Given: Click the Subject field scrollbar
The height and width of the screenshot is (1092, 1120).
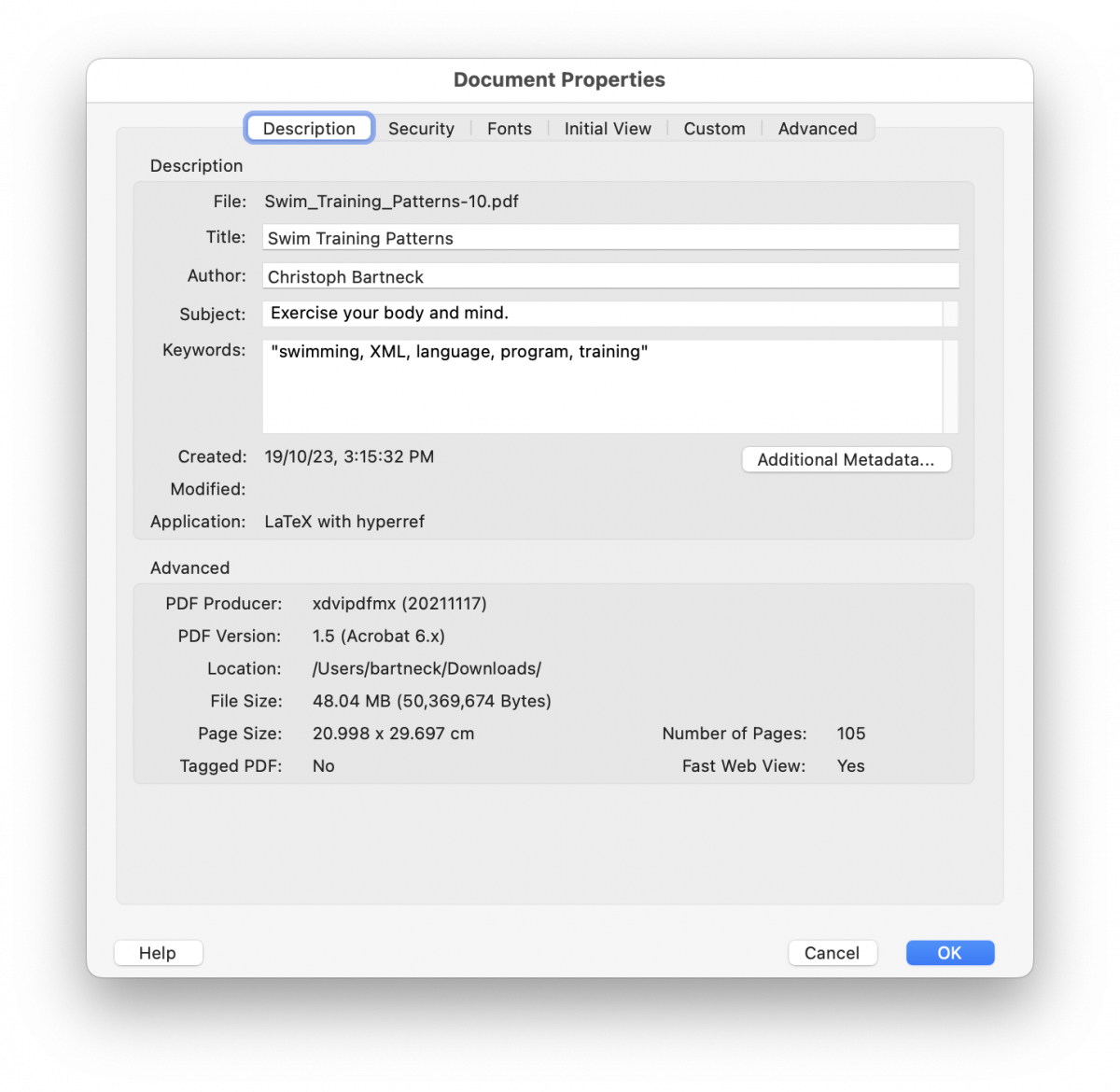Looking at the screenshot, I should 950,314.
